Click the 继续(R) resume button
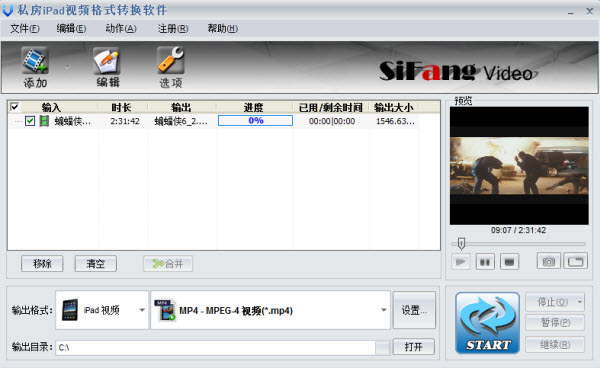 tap(555, 344)
